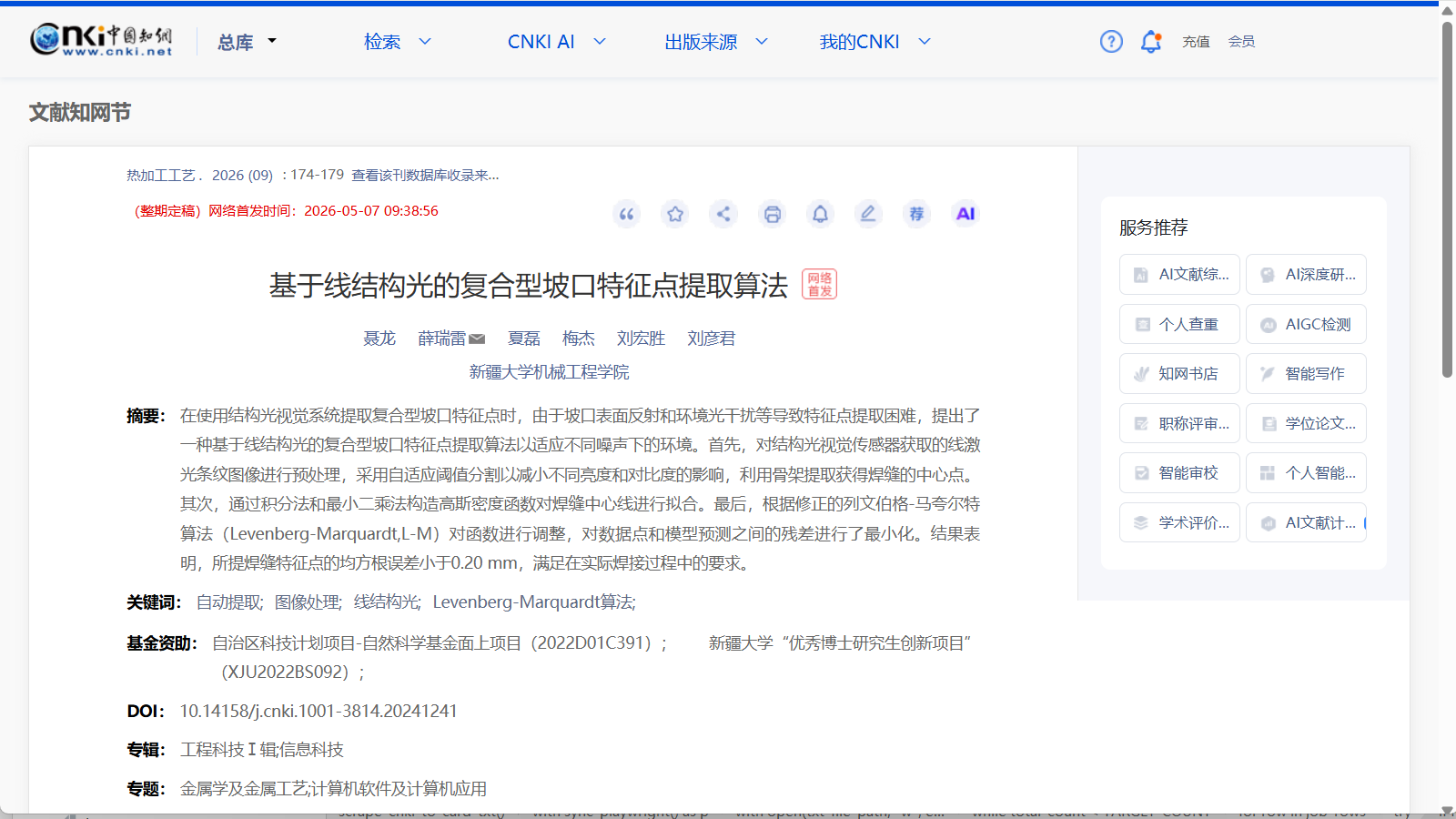
Task: Open 智能审校 service
Action: tap(1179, 472)
